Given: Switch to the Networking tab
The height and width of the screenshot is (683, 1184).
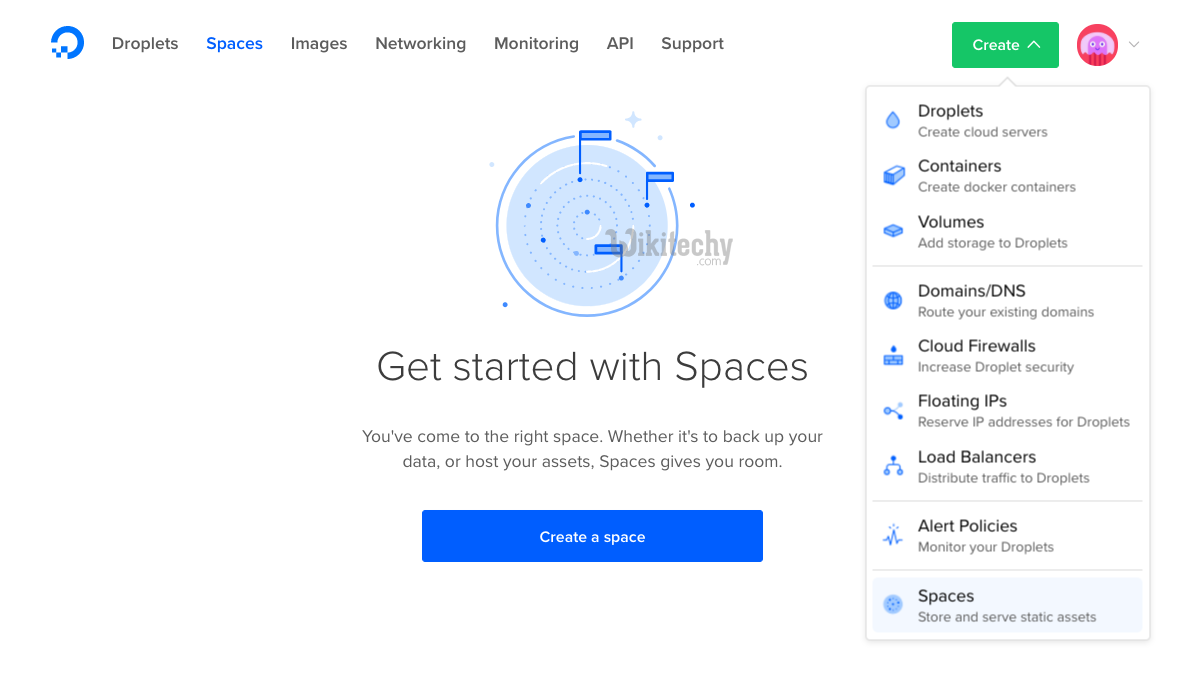Looking at the screenshot, I should point(420,43).
